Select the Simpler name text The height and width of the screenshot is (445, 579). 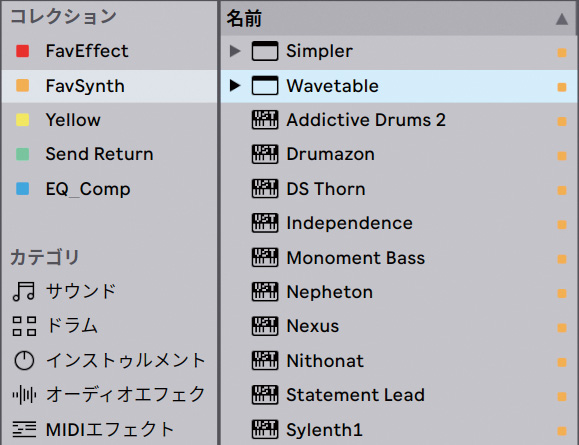[319, 51]
